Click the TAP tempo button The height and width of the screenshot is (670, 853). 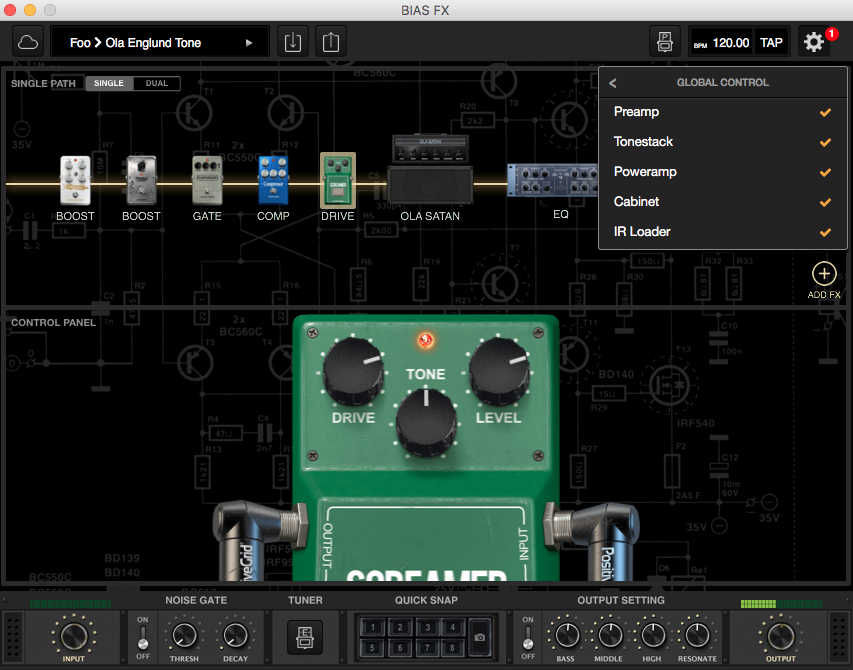click(x=771, y=42)
